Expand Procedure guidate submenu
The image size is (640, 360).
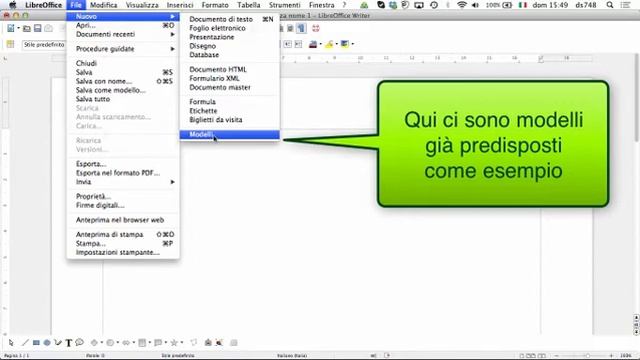pos(123,49)
